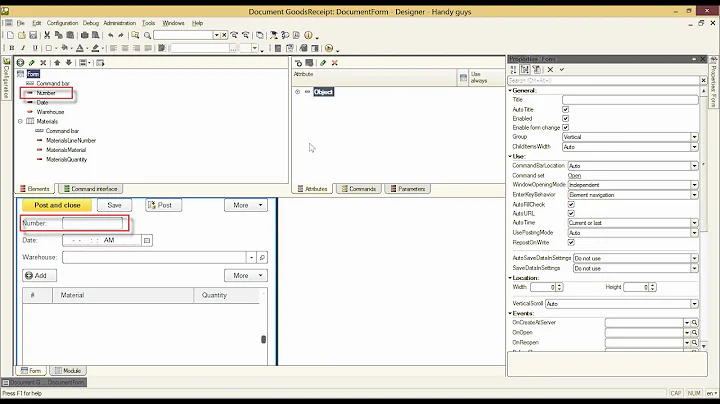Click the Open file folder icon
Viewport: 720px width, 404px height.
coord(22,35)
